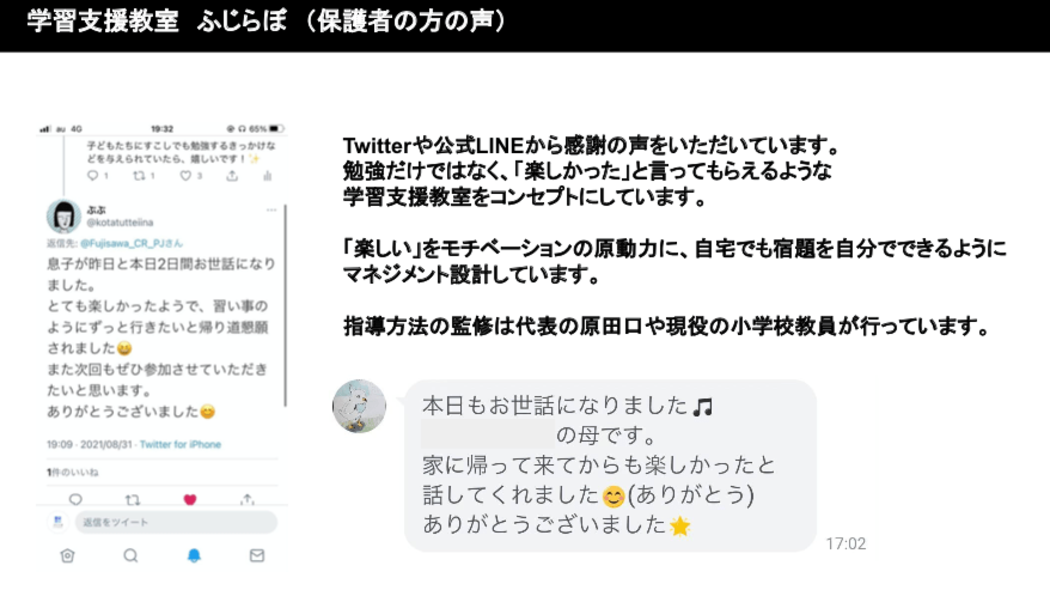The width and height of the screenshot is (1050, 590).
Task: Click reply icon on upper parent tweet
Action: 92,175
